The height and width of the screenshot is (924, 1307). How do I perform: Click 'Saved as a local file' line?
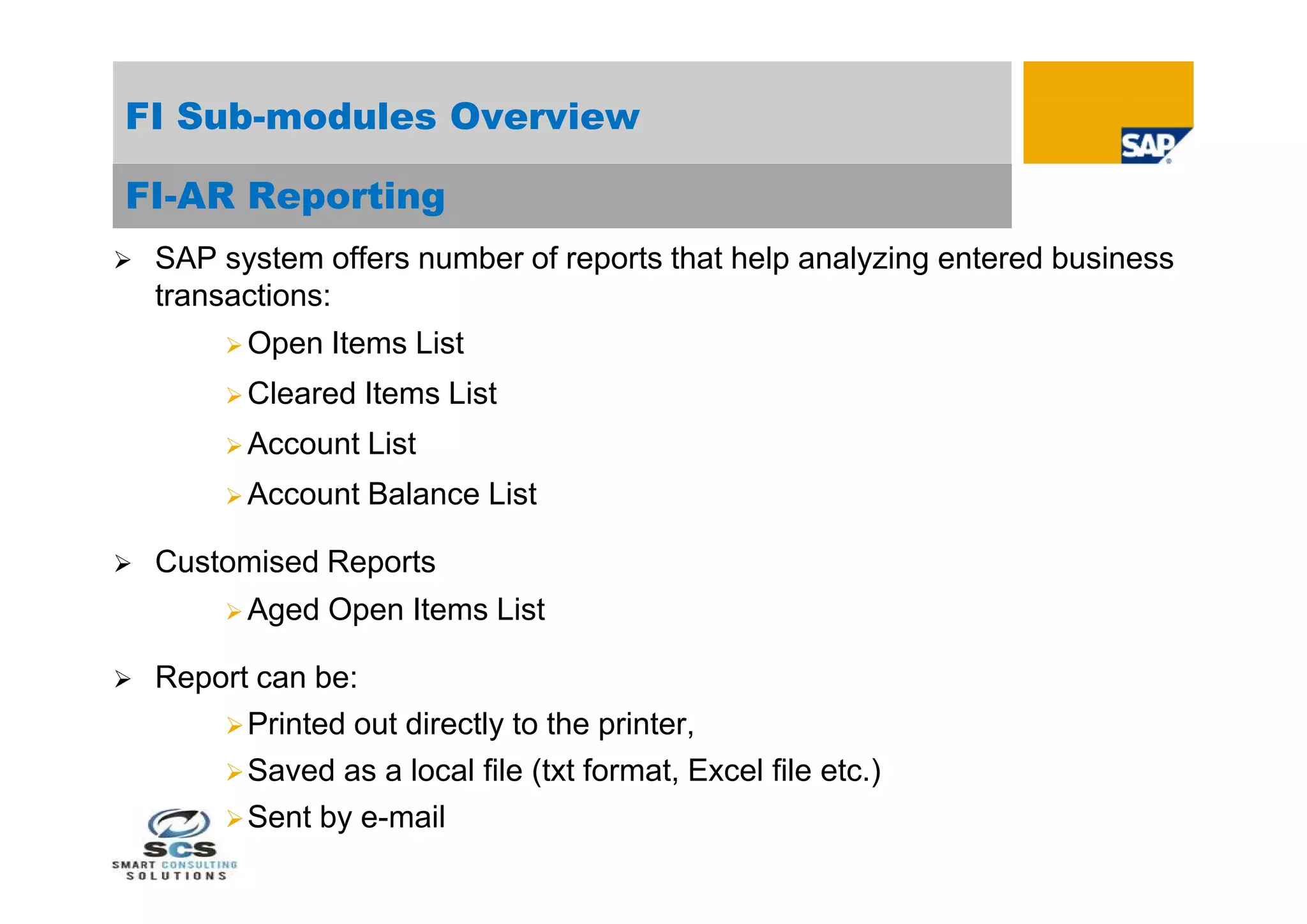point(564,771)
